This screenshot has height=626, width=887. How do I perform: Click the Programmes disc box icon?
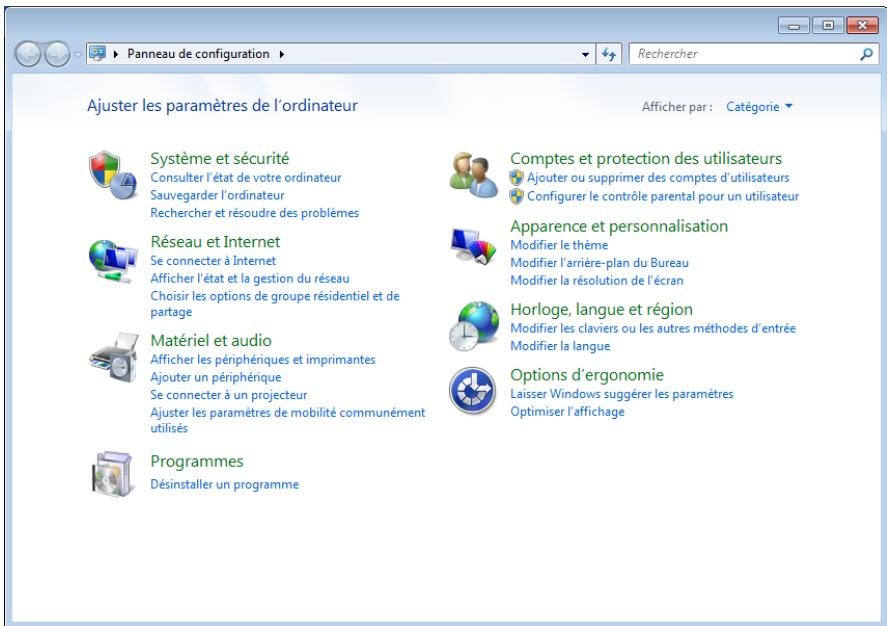point(112,474)
